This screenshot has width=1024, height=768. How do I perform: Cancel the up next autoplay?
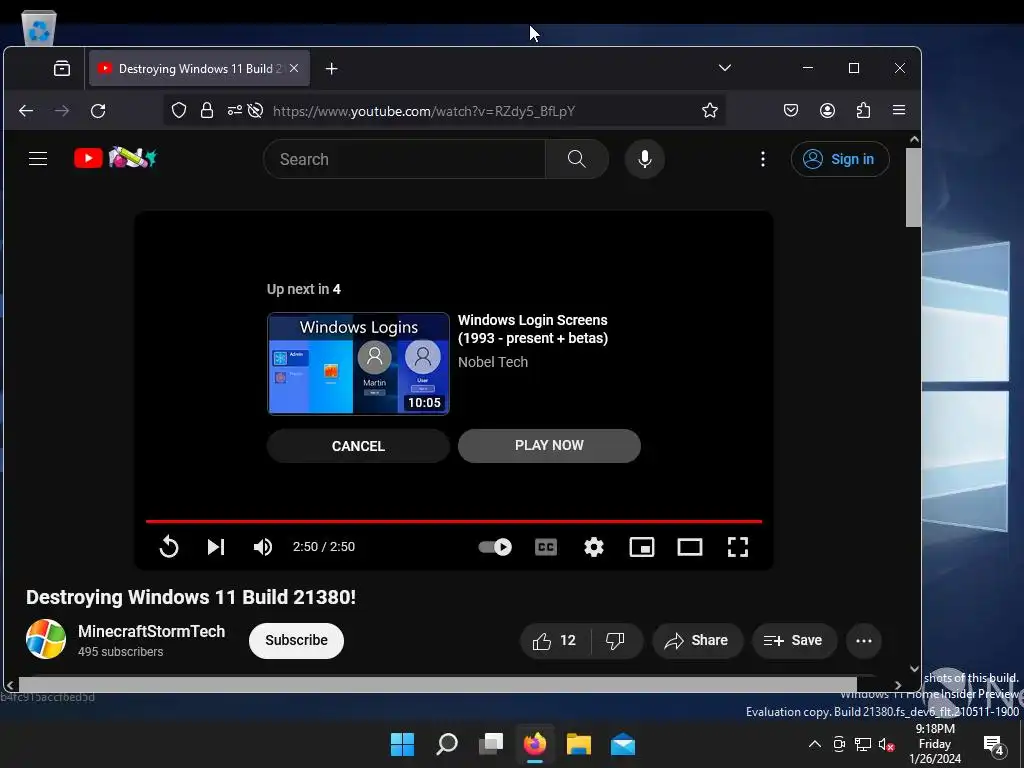(358, 446)
